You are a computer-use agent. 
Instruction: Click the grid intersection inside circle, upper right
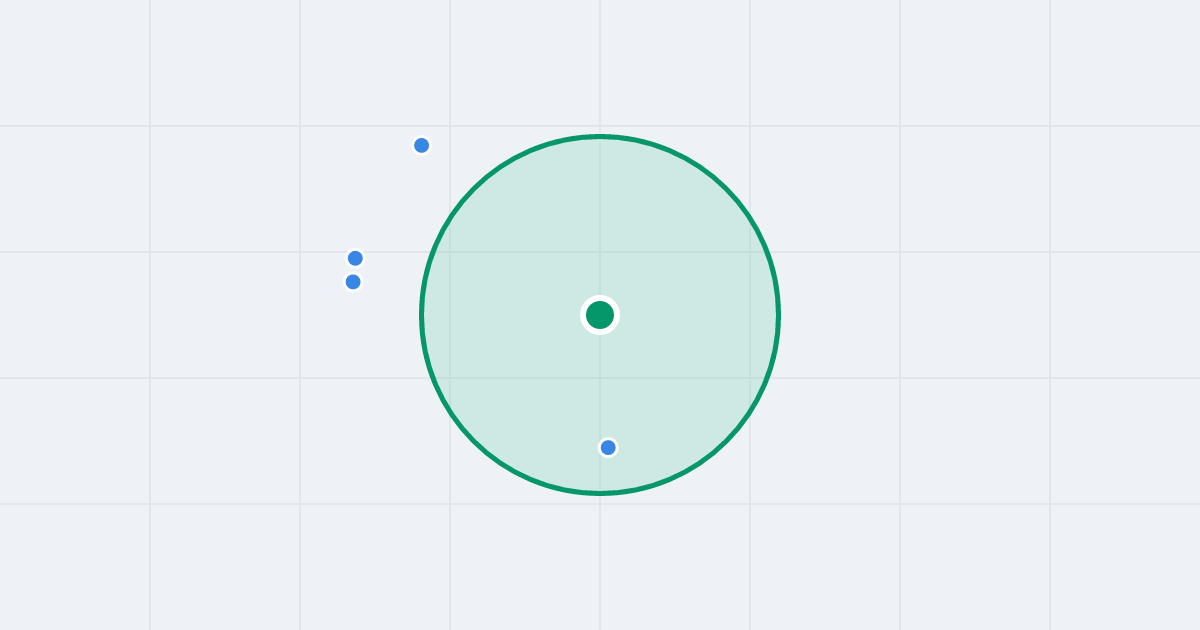(750, 252)
